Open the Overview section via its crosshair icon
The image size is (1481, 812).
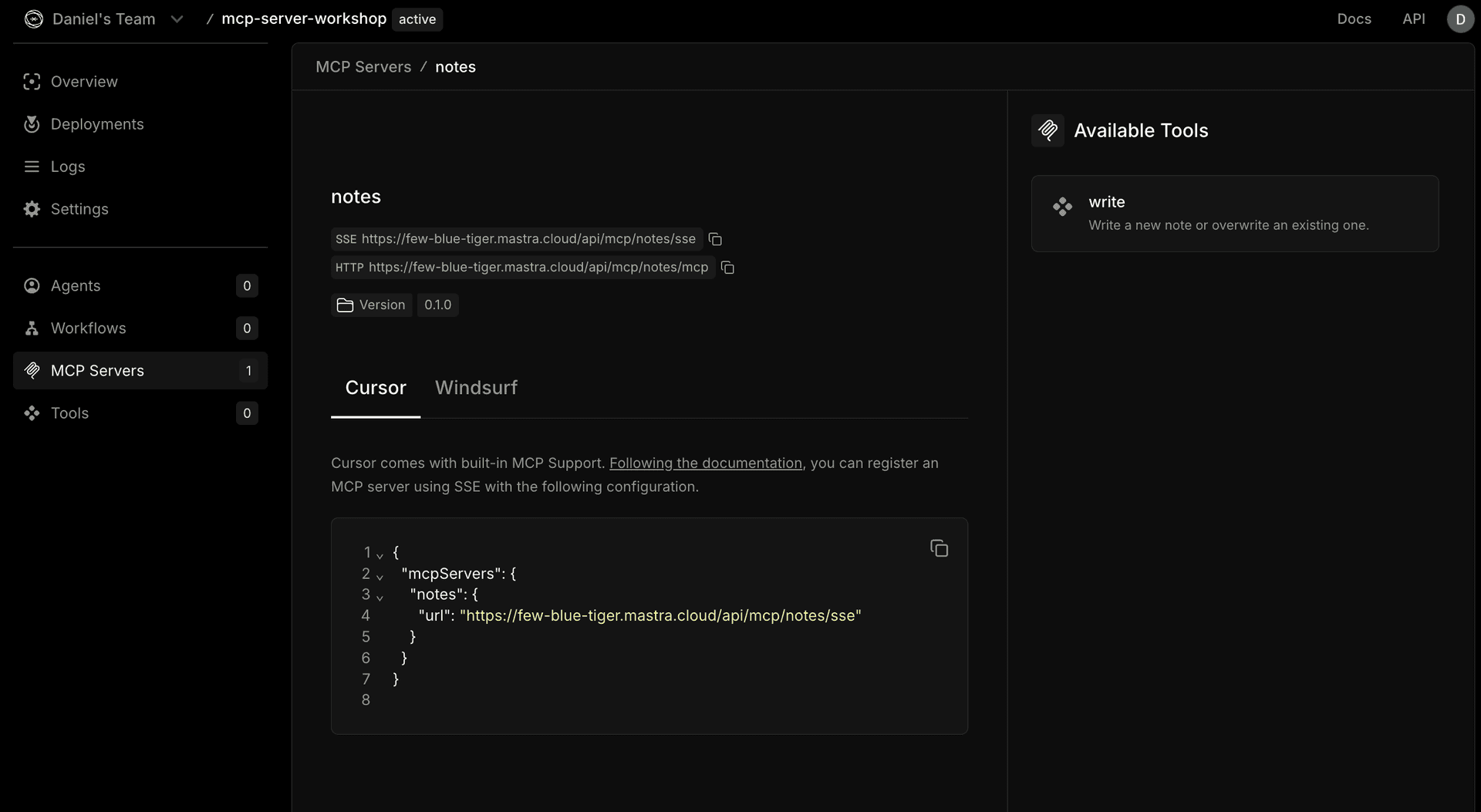(32, 82)
